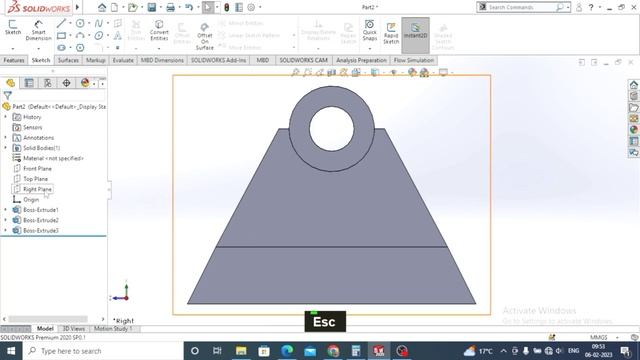Screen dimensions: 640x360
Task: Select the Polygon sketch tool
Action: pyautogui.click(x=80, y=48)
